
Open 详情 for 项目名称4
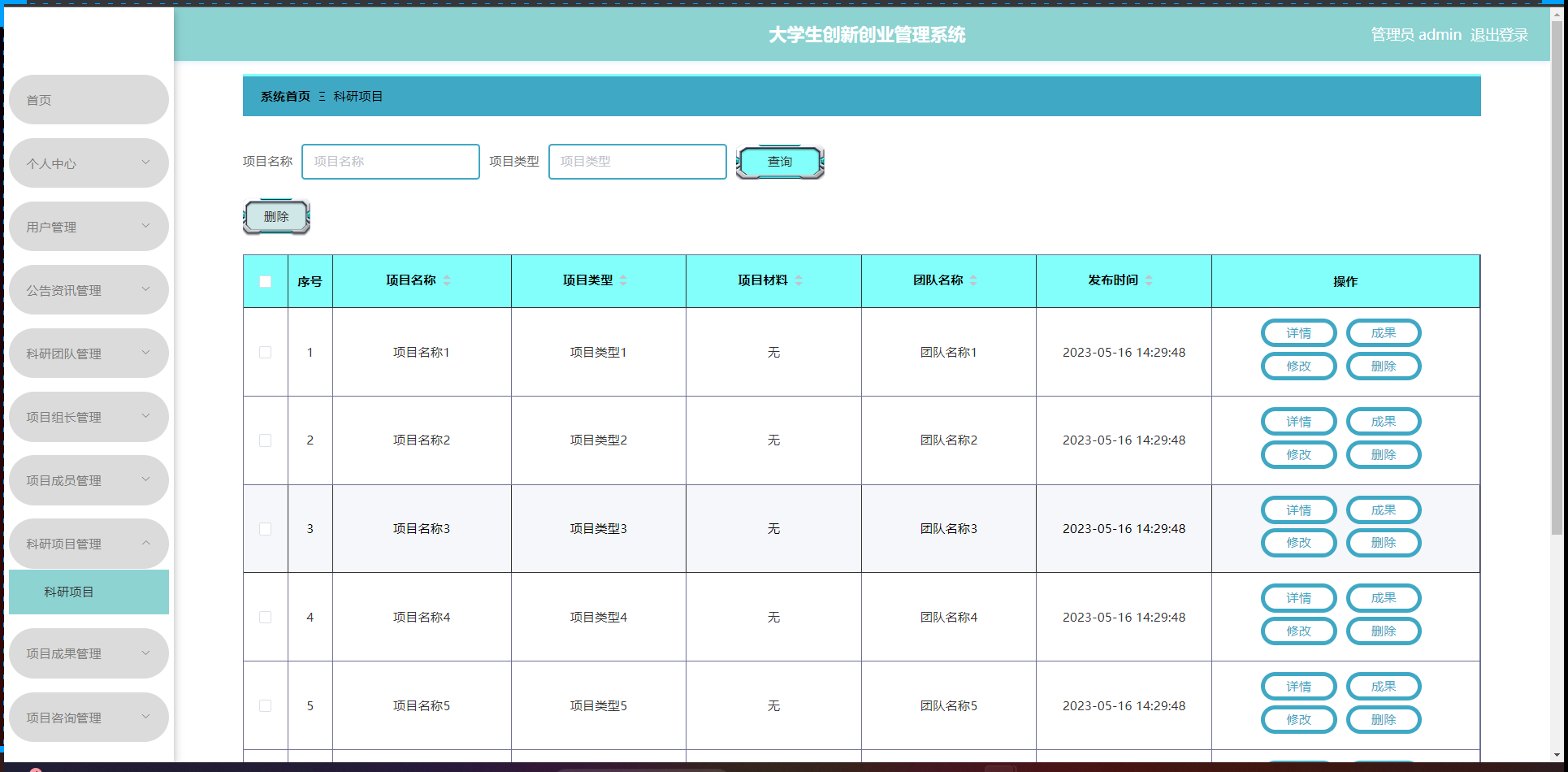click(x=1298, y=598)
